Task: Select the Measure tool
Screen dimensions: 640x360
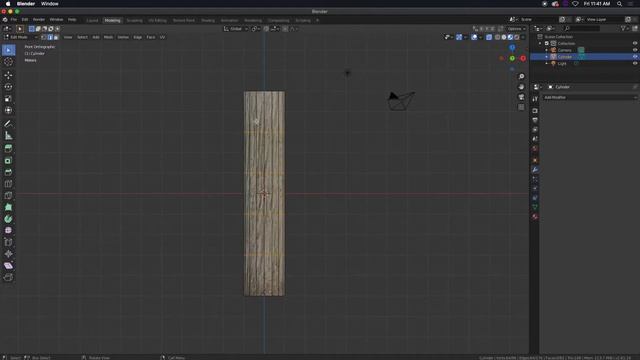Action: (9, 136)
